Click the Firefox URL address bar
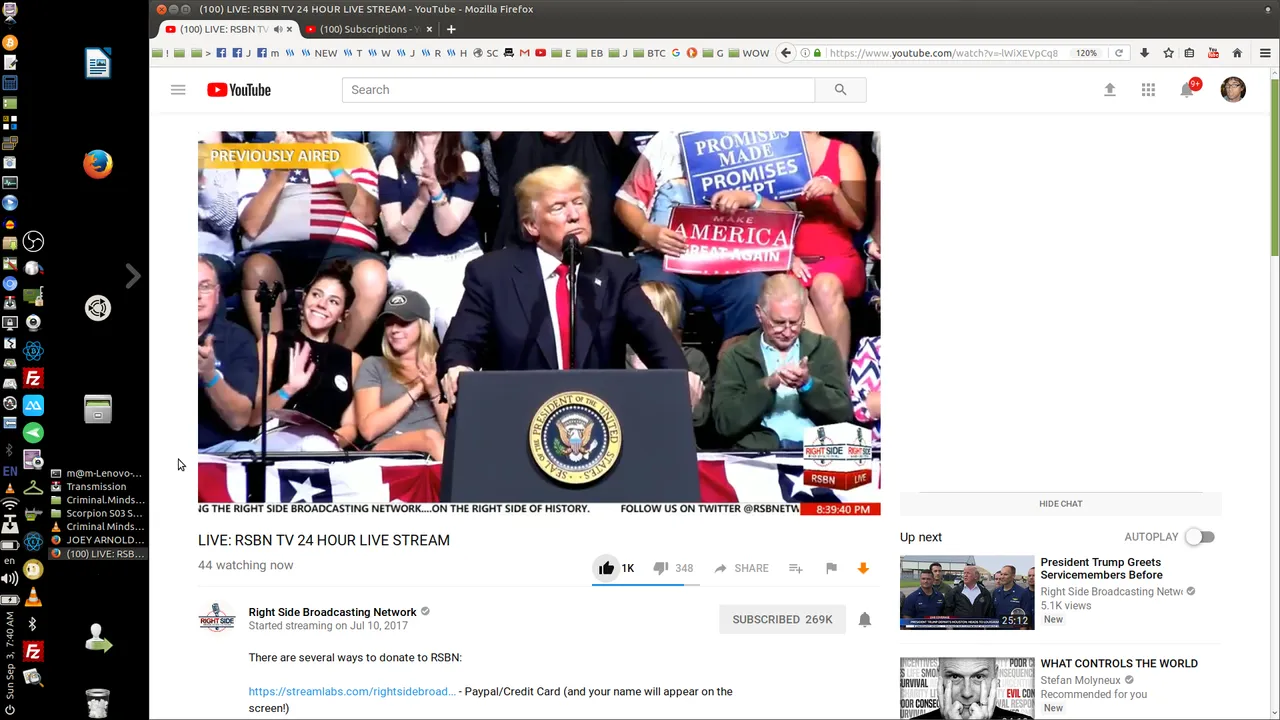Screen dimensions: 1280x720 943,53
